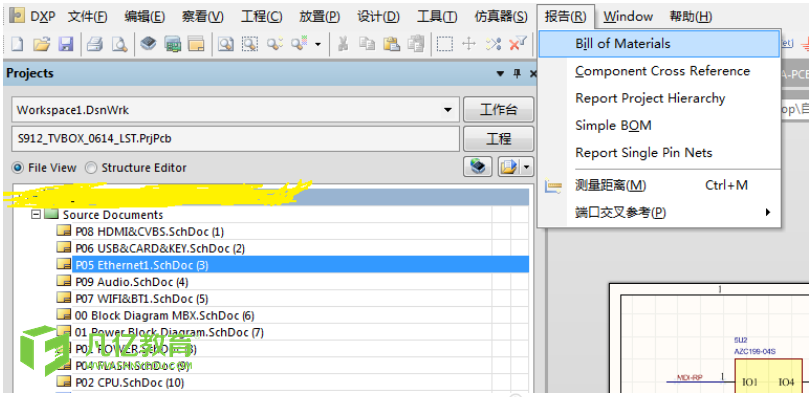
Task: Select the File View radio button
Action: point(18,168)
